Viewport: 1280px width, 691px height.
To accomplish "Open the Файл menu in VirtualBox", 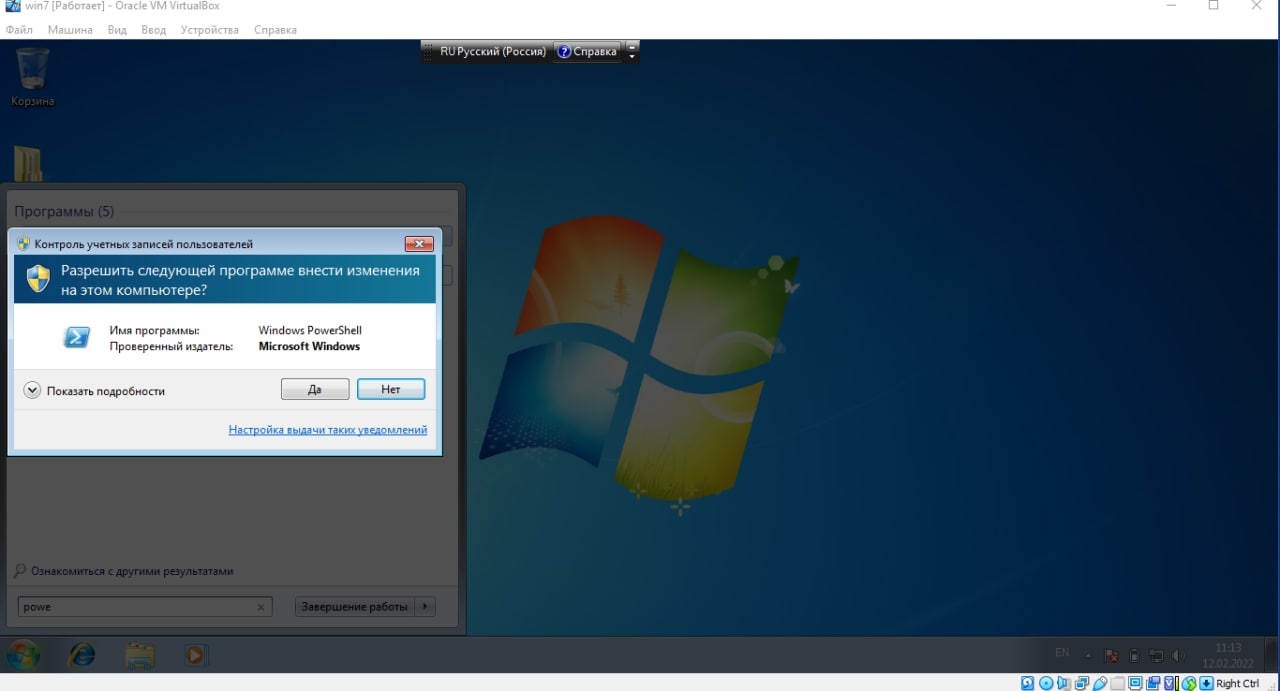I will (19, 30).
